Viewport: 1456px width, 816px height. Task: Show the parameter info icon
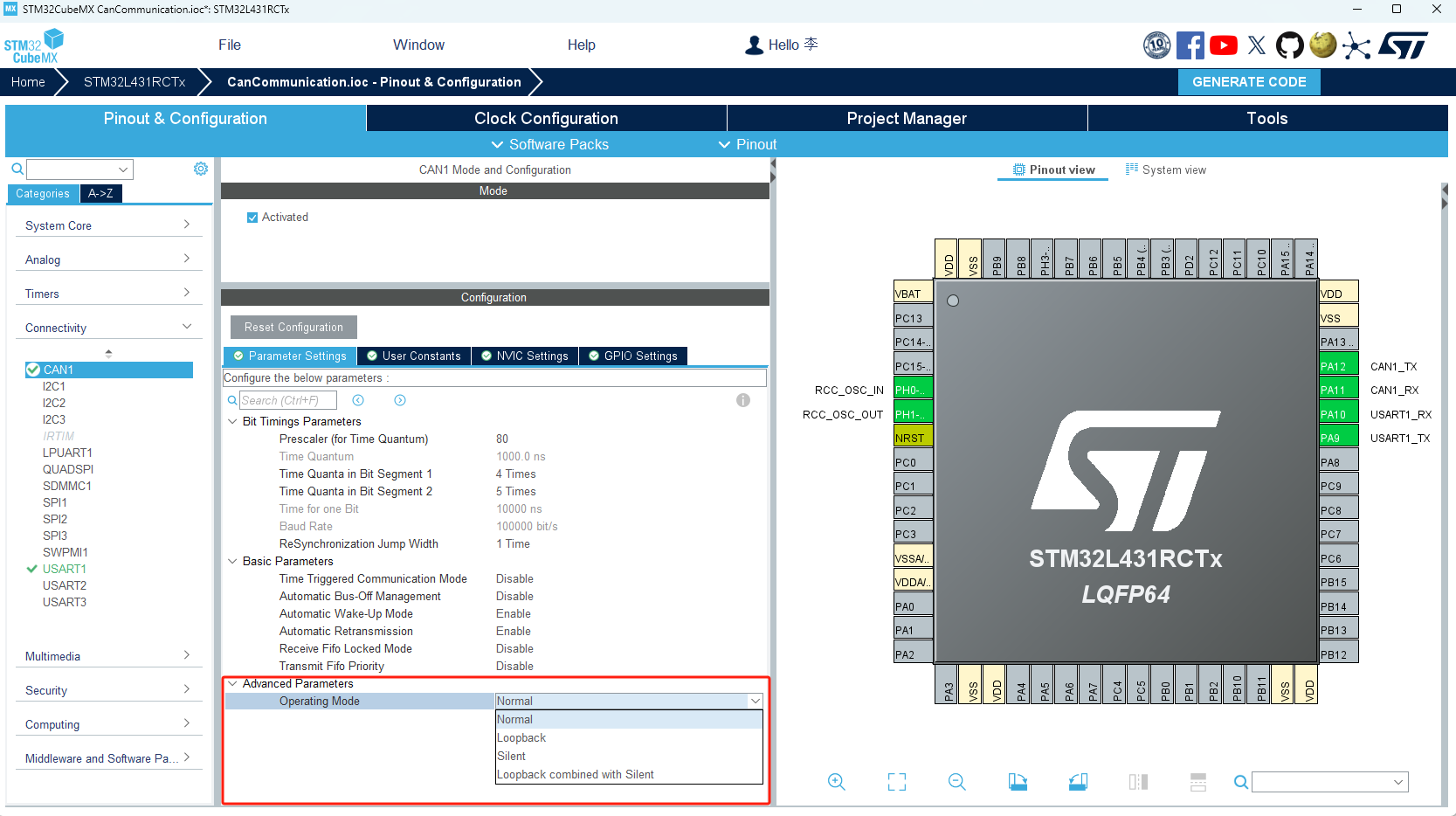pos(743,400)
